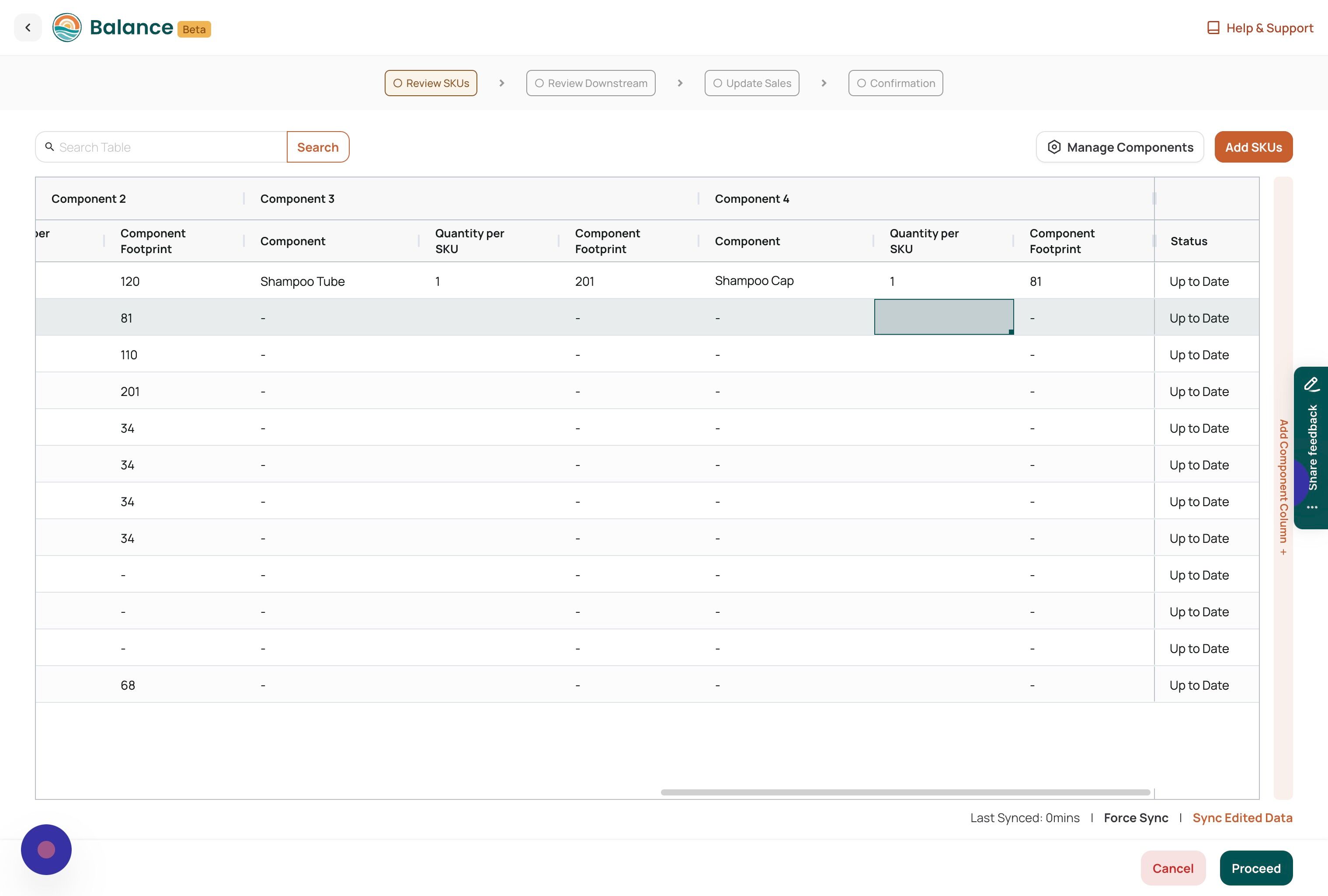Click the Manage Components hexagon icon
Image resolution: width=1328 pixels, height=896 pixels.
(x=1054, y=147)
